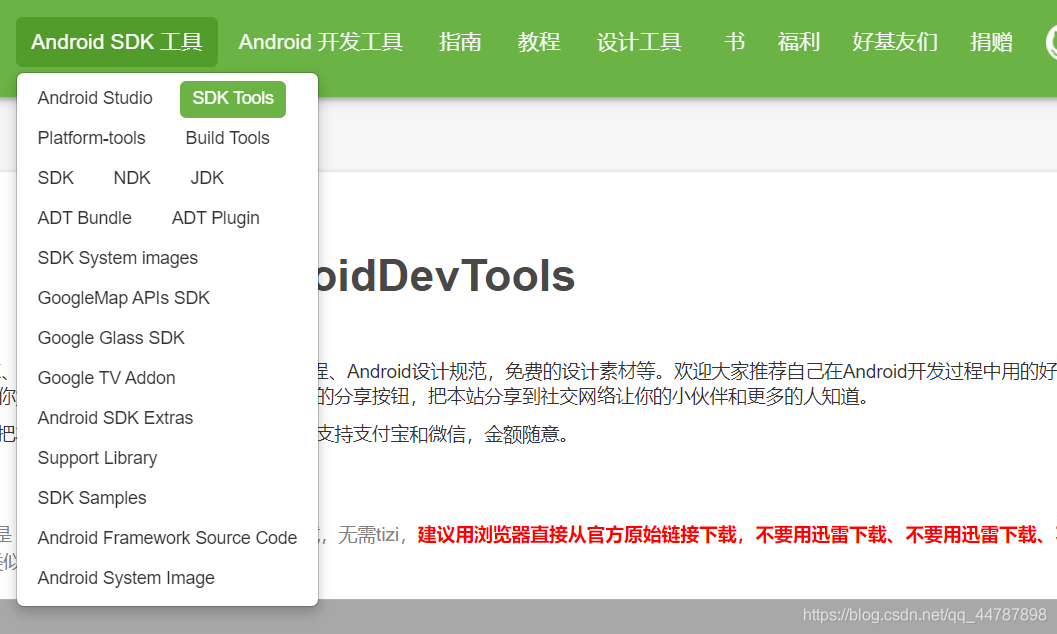Viewport: 1057px width, 634px height.
Task: Select the JDK entry
Action: pyautogui.click(x=207, y=178)
